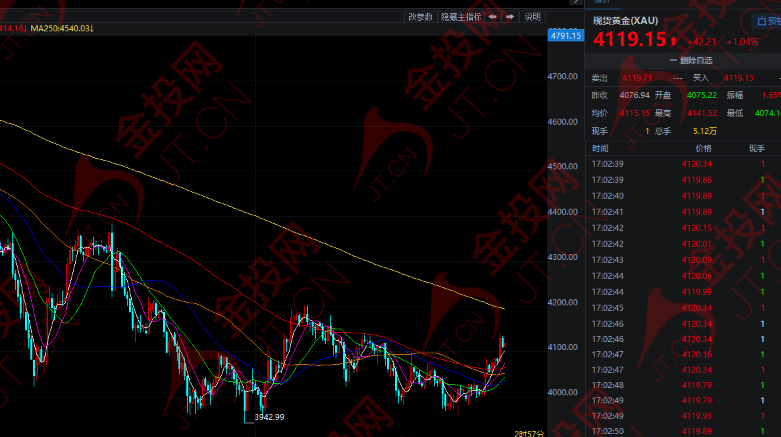781x437 pixels.
Task: Select the MA250 moving average label
Action: click(x=62, y=28)
